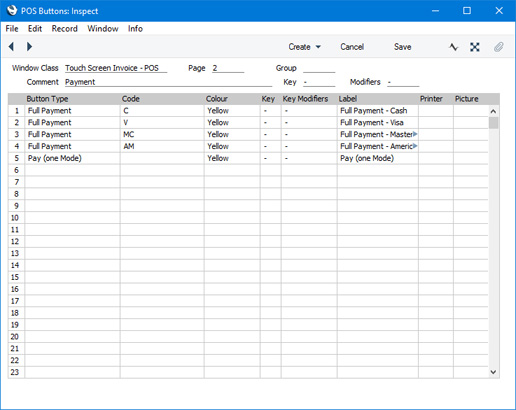The width and height of the screenshot is (516, 410).
Task: Open the attachments paperclip icon
Action: click(498, 47)
